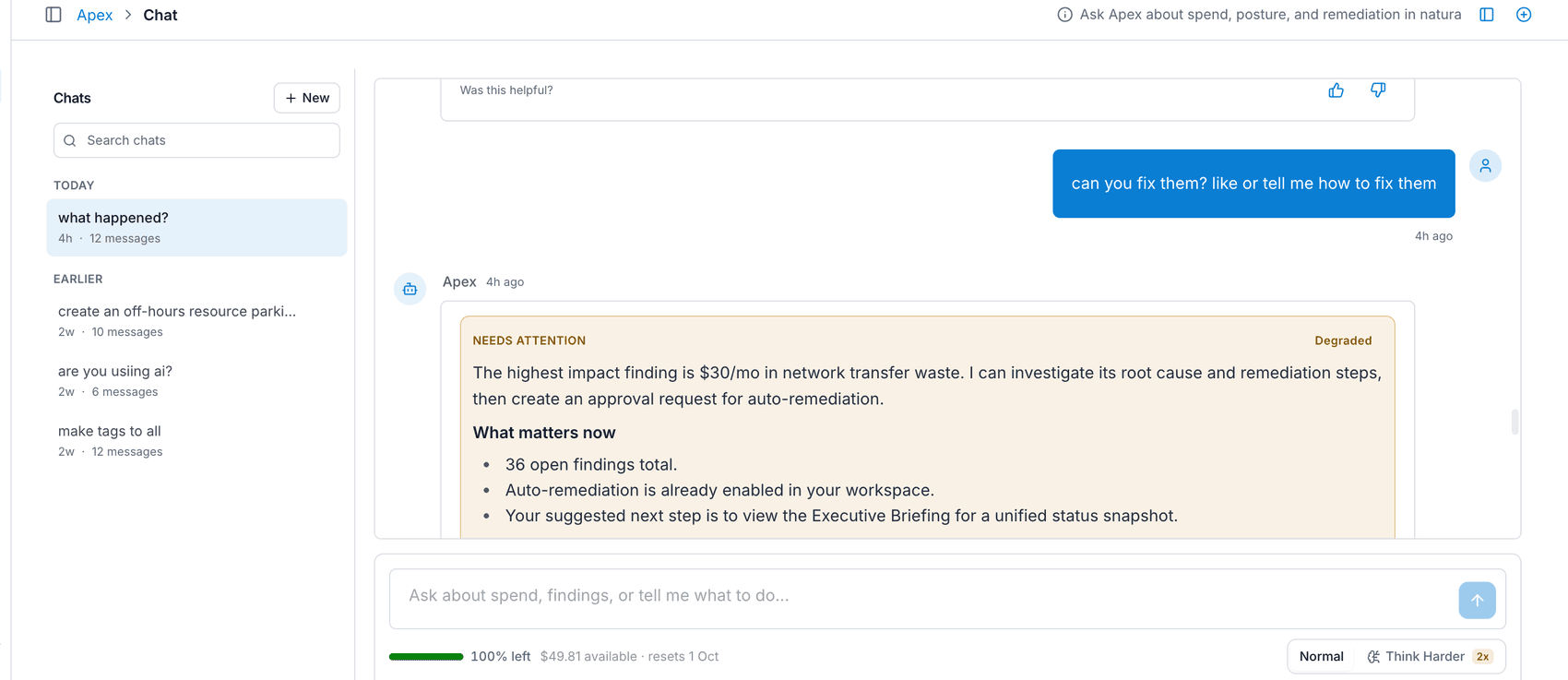Click the '$49.81 available' balance text
1568x680 pixels.
pos(588,657)
